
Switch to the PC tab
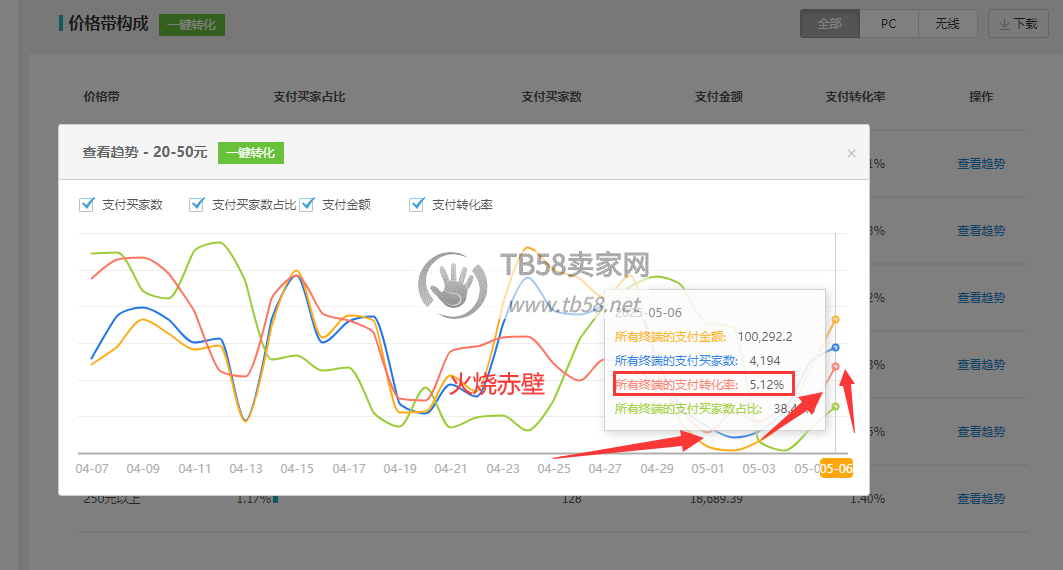889,24
